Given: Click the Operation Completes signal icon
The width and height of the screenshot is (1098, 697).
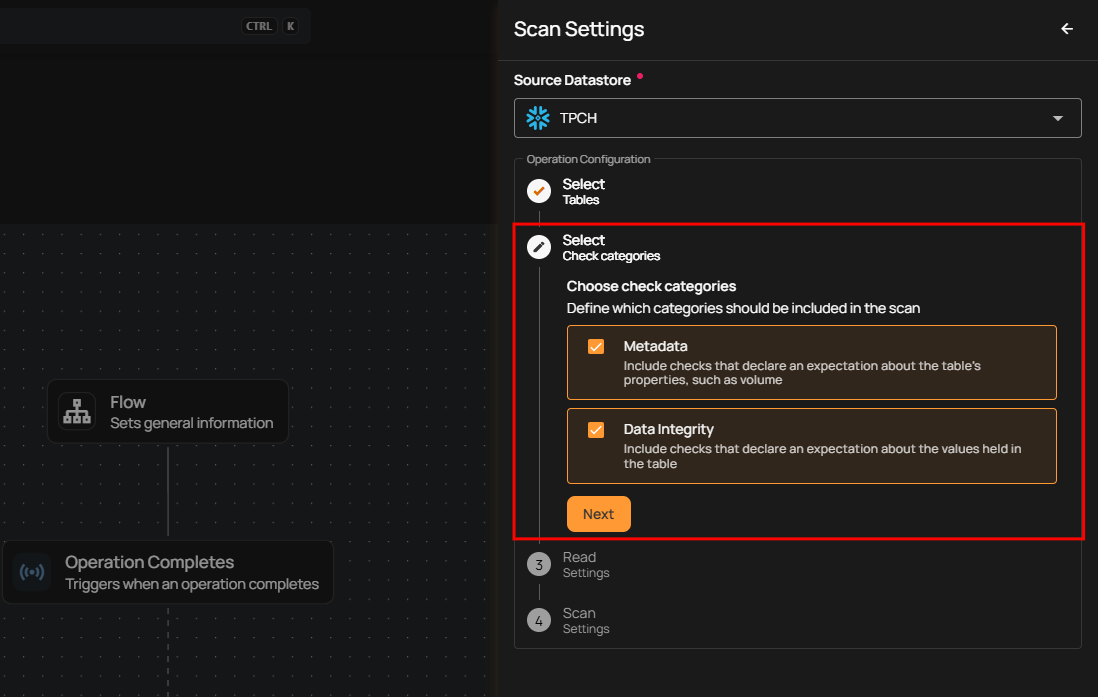Looking at the screenshot, I should pyautogui.click(x=33, y=572).
